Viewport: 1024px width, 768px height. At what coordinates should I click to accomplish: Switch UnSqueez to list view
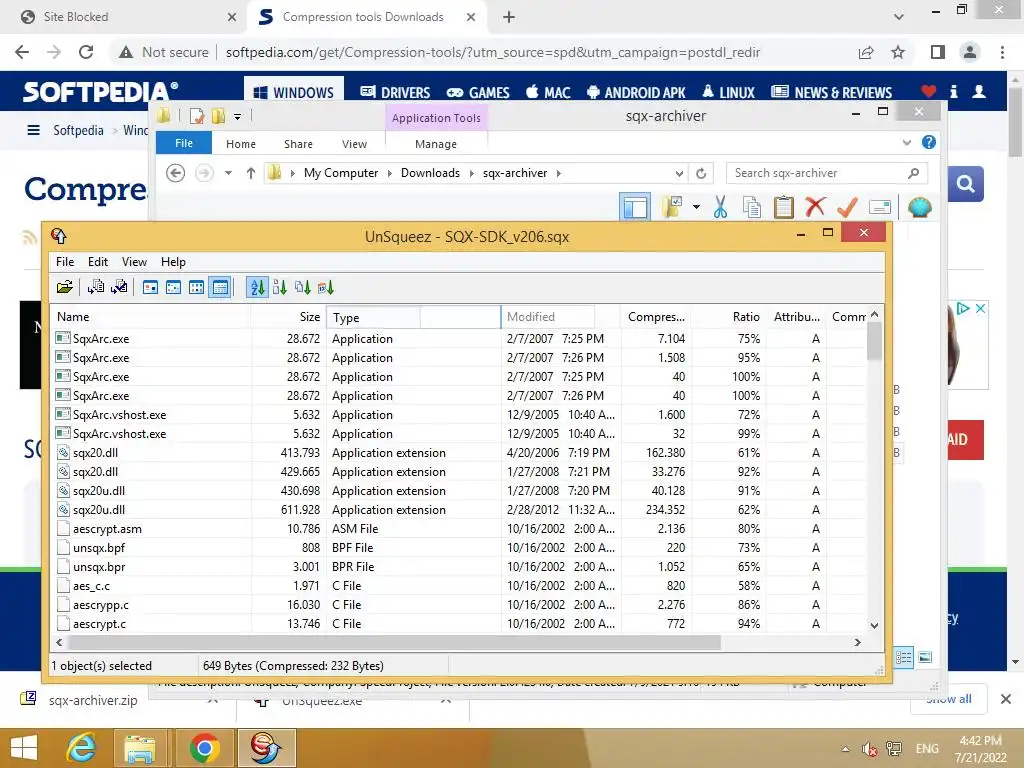196,287
